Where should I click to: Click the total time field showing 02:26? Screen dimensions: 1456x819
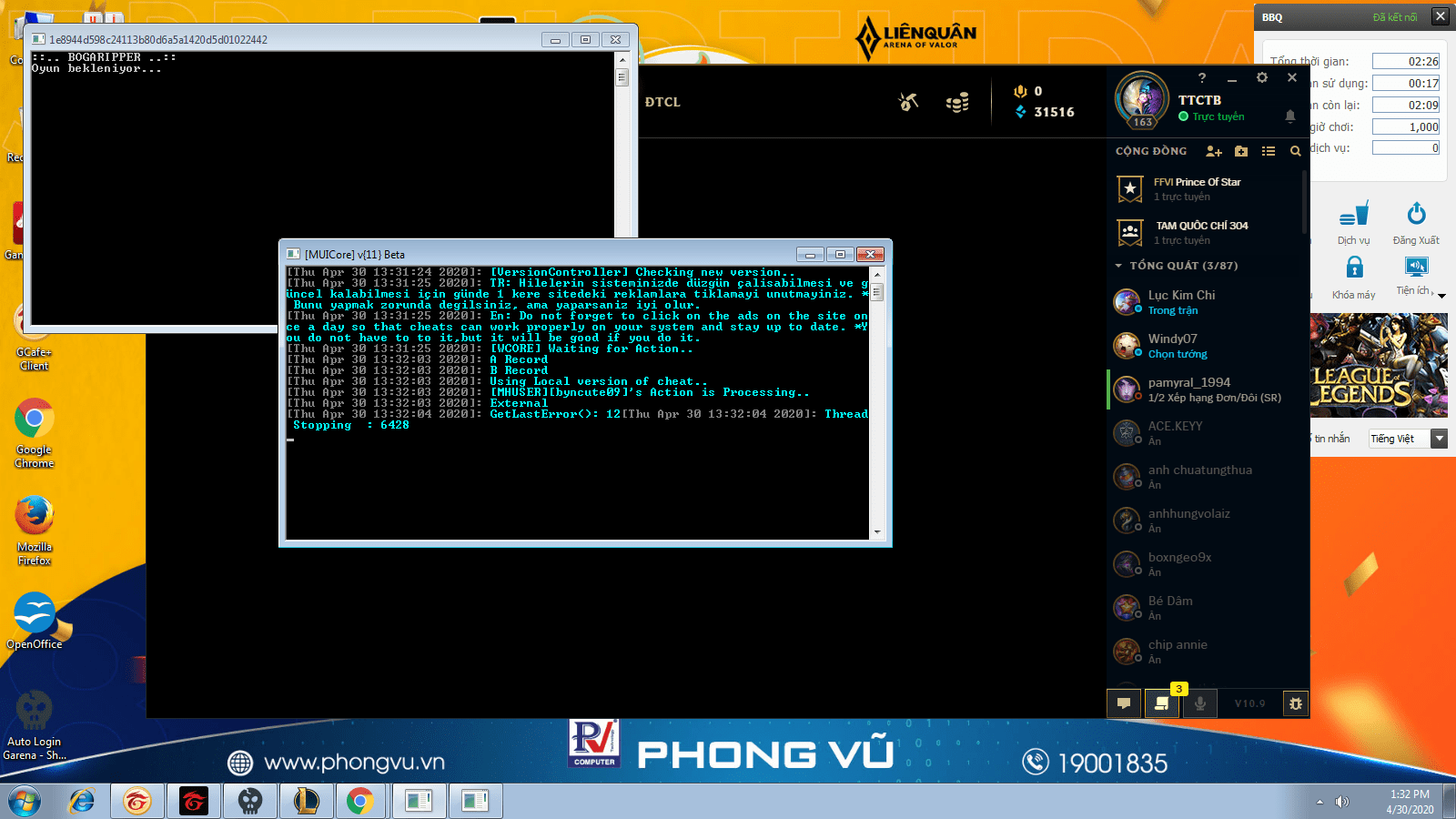pos(1406,61)
